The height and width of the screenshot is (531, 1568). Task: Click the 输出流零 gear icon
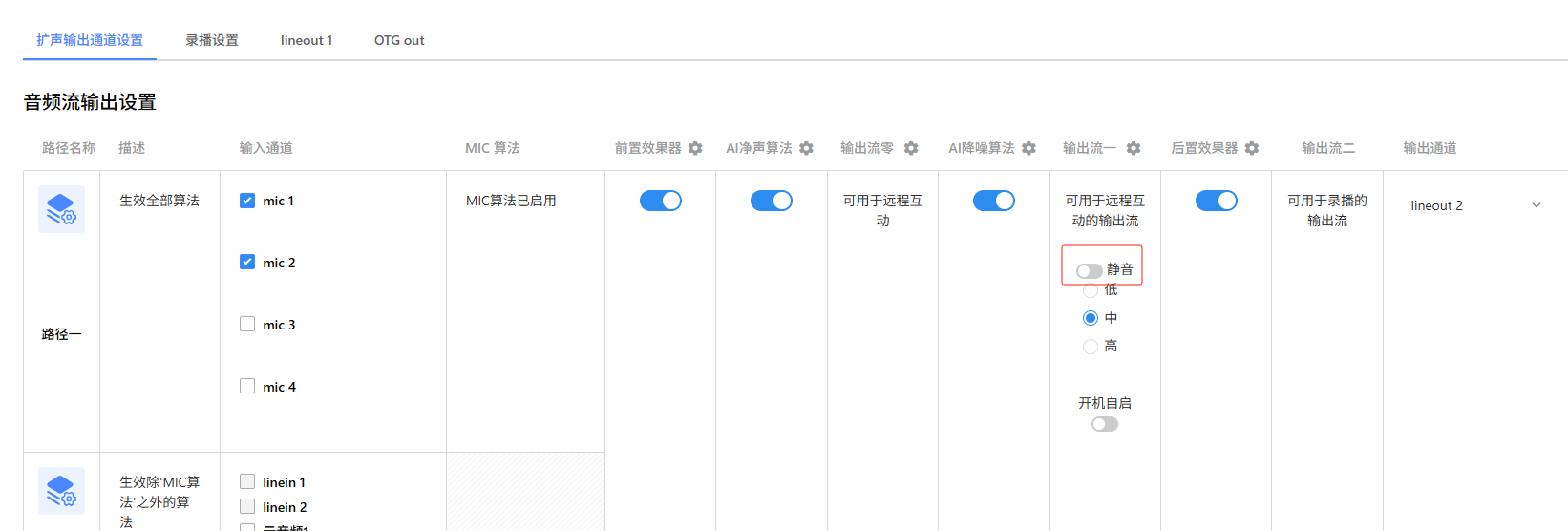911,148
